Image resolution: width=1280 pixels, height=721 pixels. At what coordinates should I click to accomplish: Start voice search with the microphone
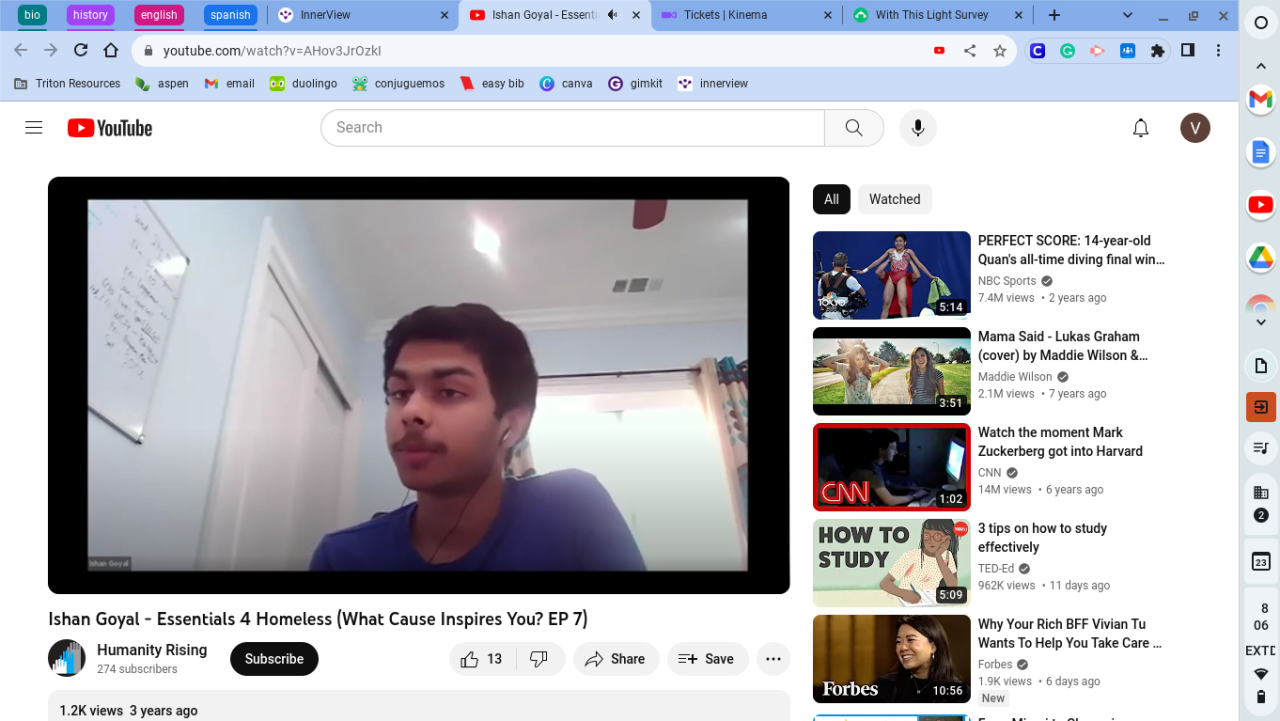point(918,128)
